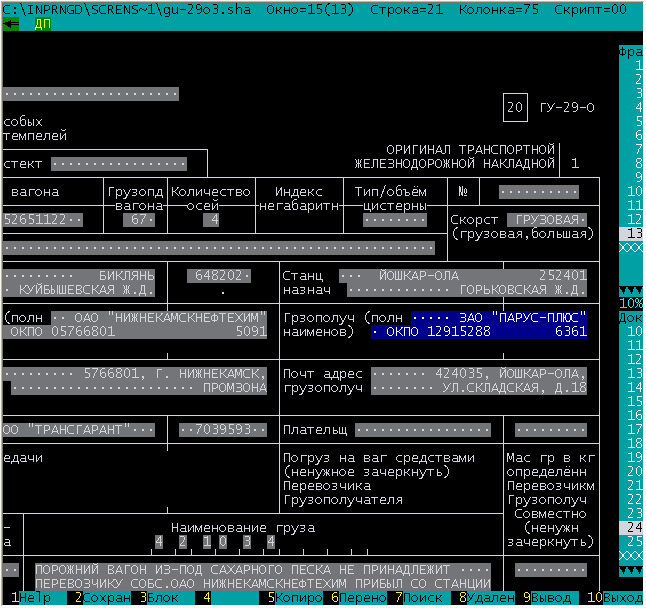Screen dimensions: 646x608
Task: Open the ДП menu item
Action: point(42,23)
